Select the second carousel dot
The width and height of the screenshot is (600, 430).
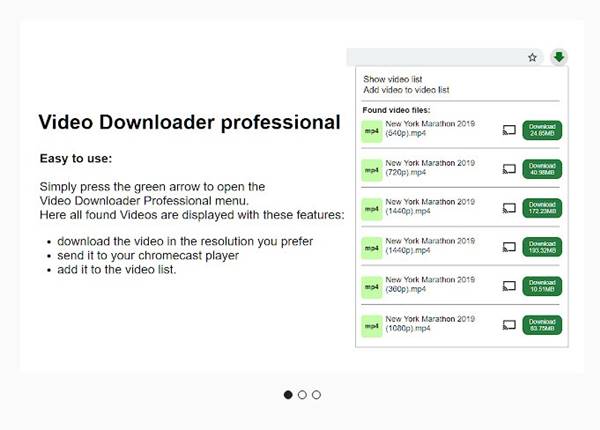coord(303,395)
